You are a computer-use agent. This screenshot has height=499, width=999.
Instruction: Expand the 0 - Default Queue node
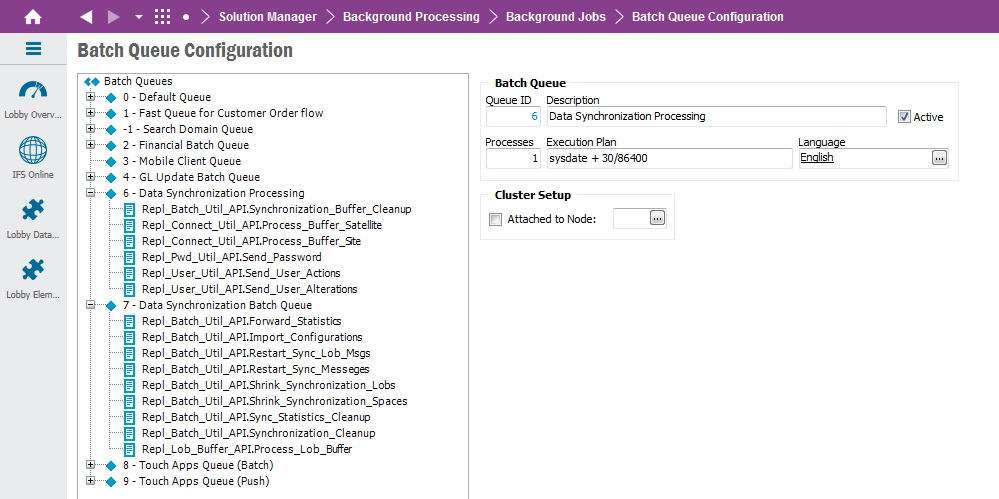[91, 97]
